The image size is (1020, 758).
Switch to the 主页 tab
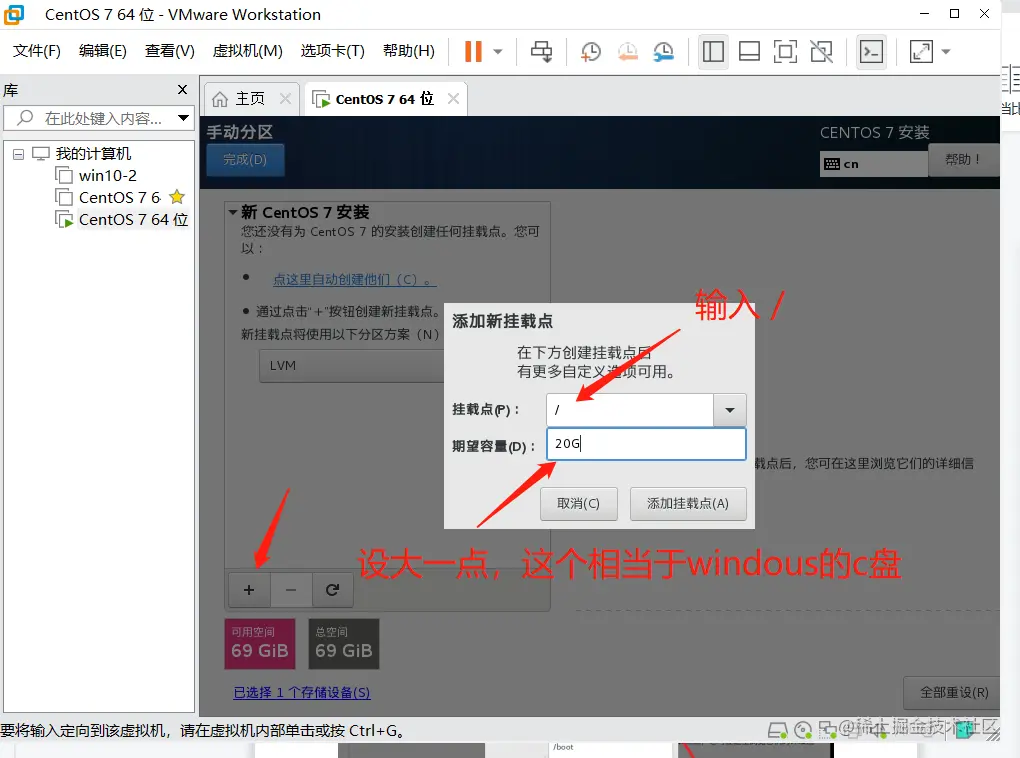pos(250,98)
